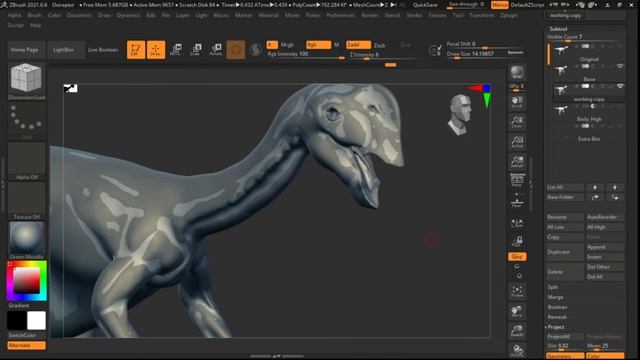This screenshot has width=640, height=360.
Task: Toggle the Rgb orange button
Action: (x=318, y=44)
